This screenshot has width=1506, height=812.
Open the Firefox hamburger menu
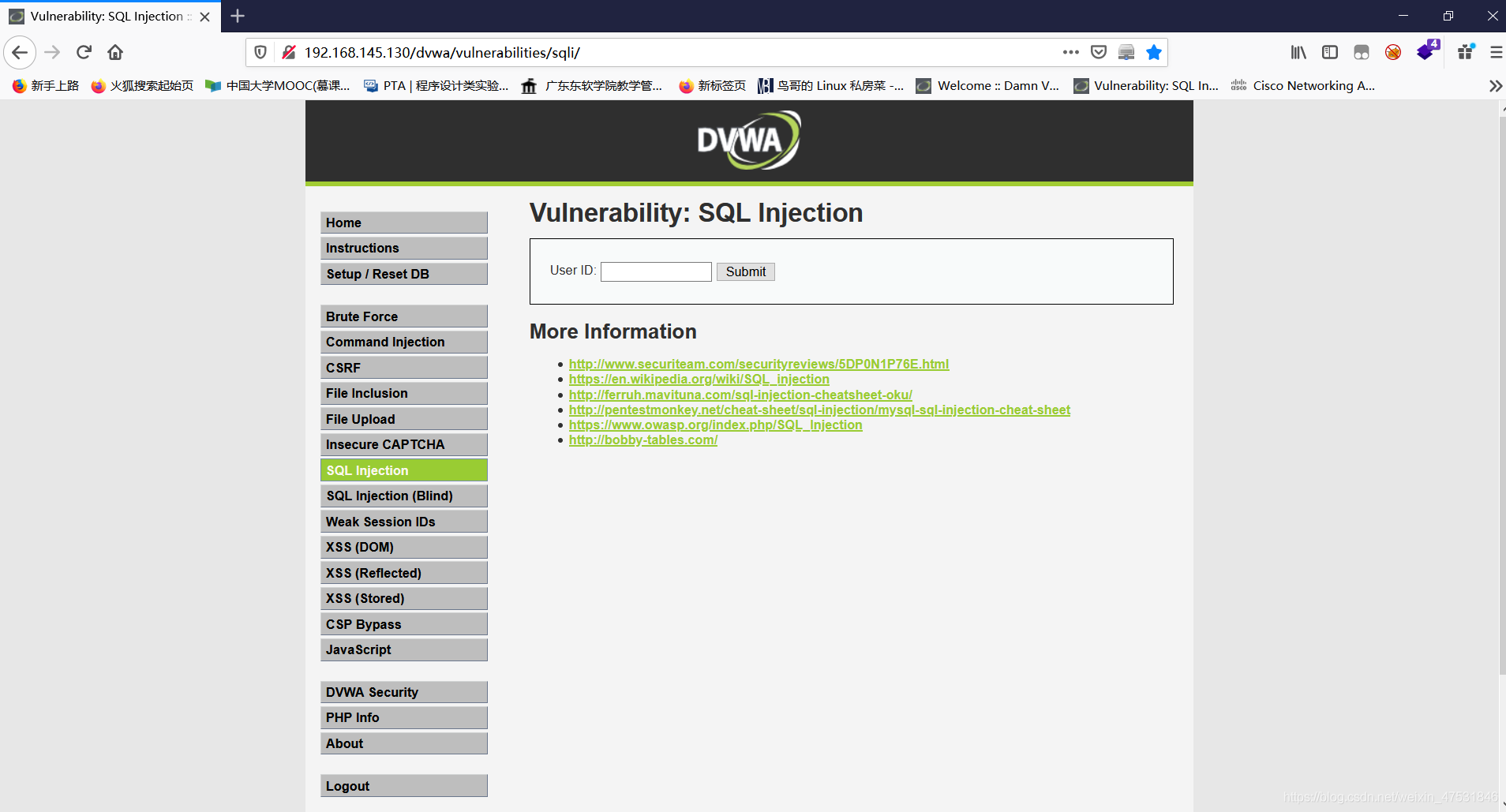point(1495,53)
